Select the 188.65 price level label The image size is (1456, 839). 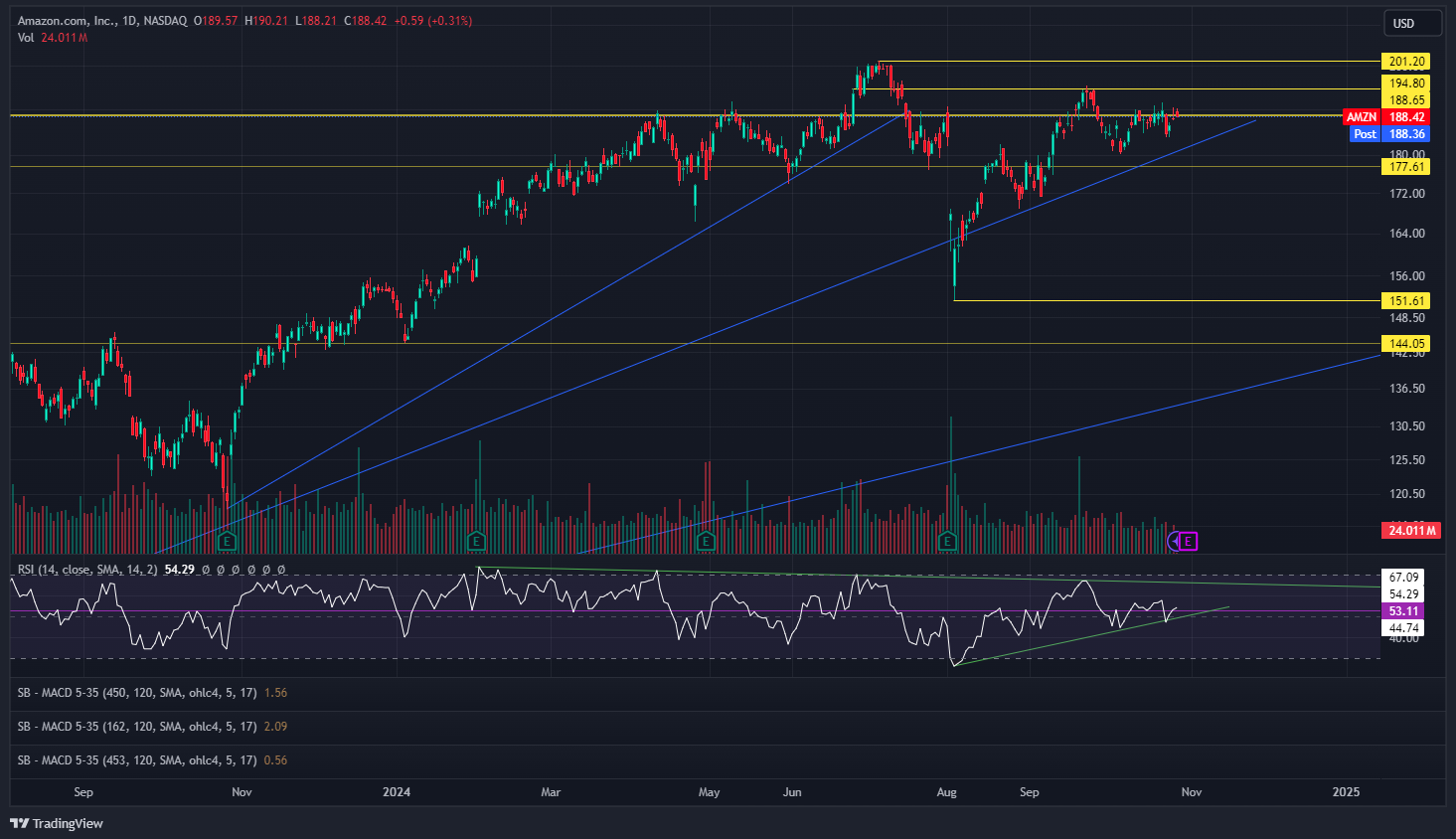(1406, 100)
